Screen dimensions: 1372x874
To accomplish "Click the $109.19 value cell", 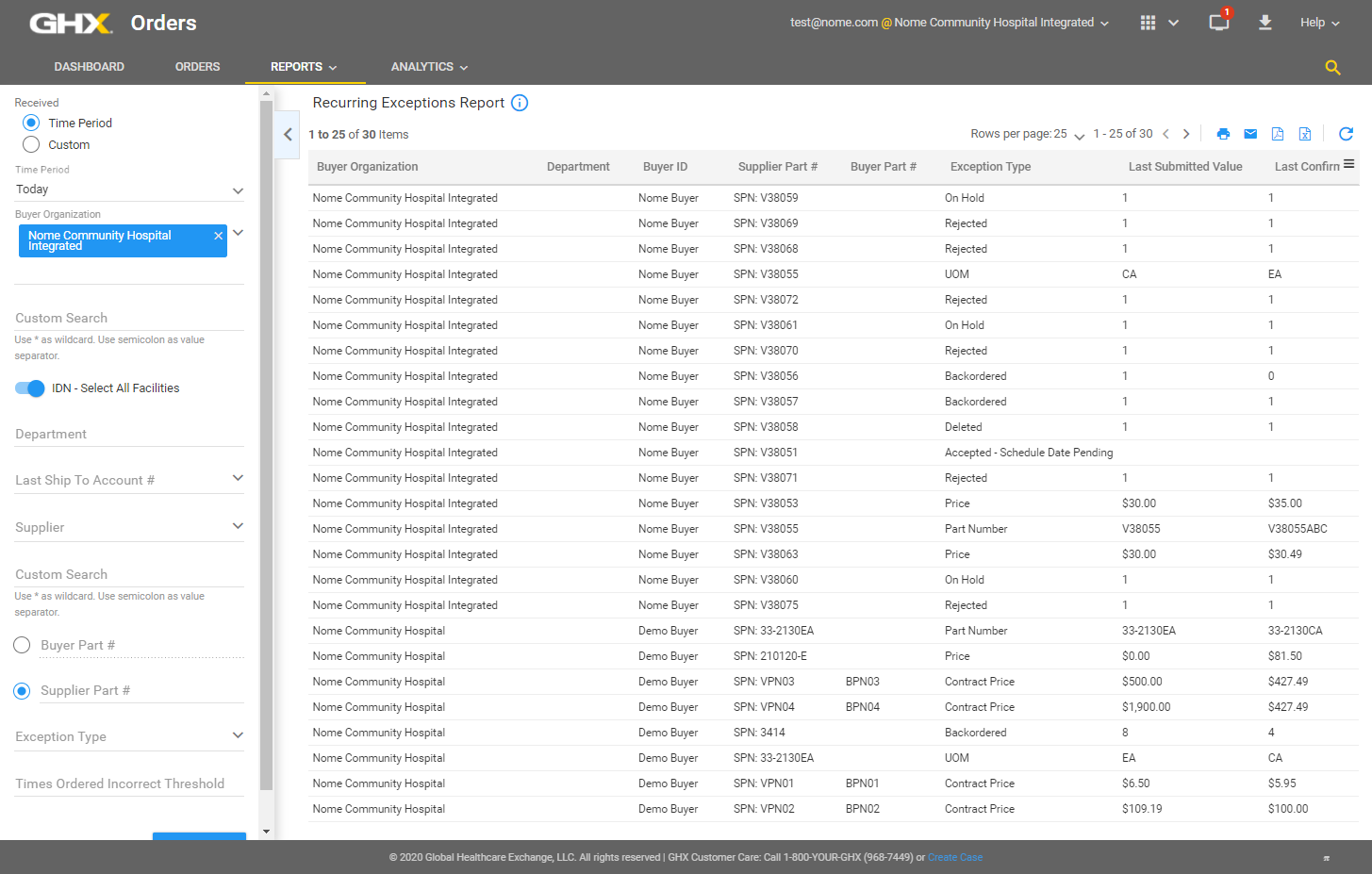I will 1142,809.
